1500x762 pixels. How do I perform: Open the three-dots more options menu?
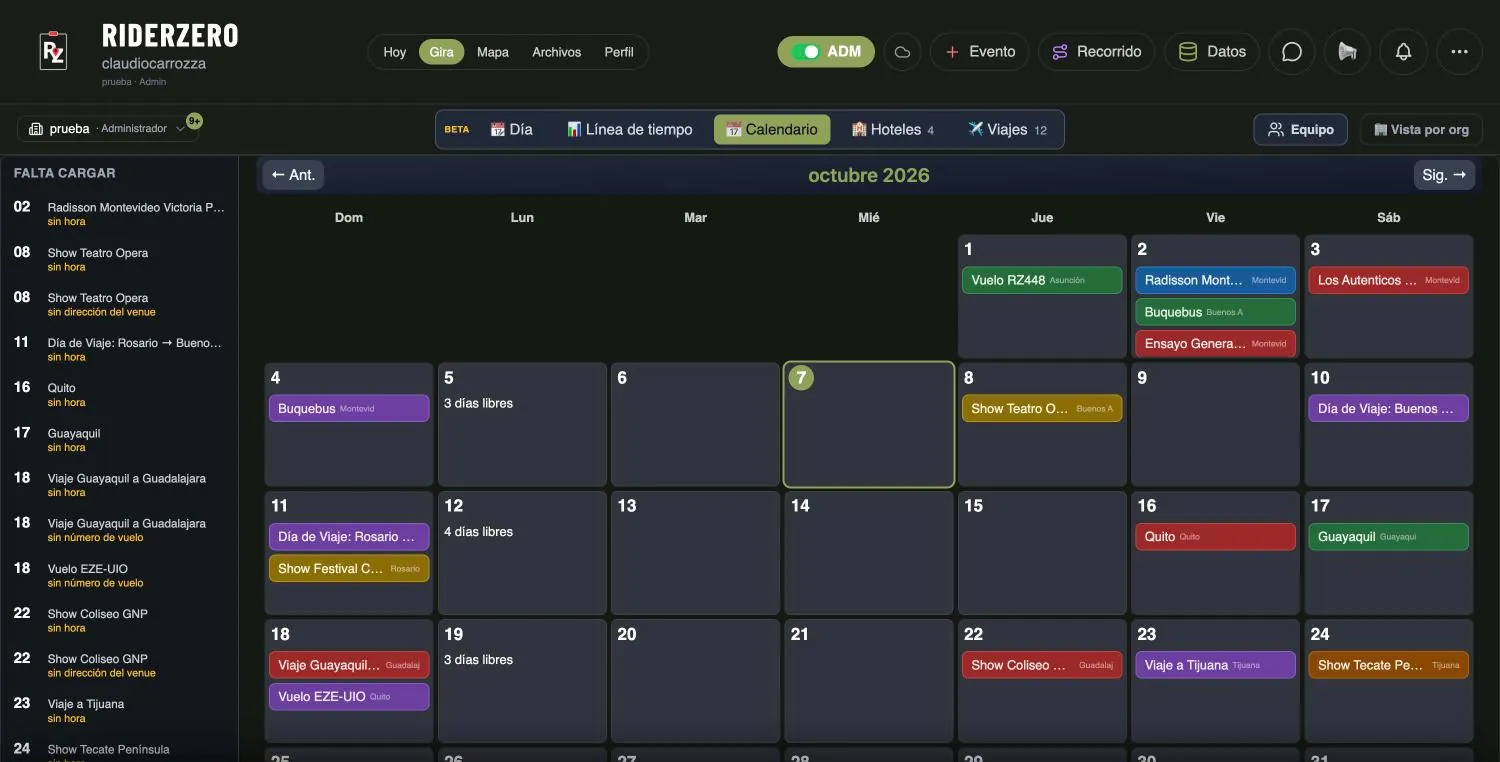pyautogui.click(x=1459, y=52)
